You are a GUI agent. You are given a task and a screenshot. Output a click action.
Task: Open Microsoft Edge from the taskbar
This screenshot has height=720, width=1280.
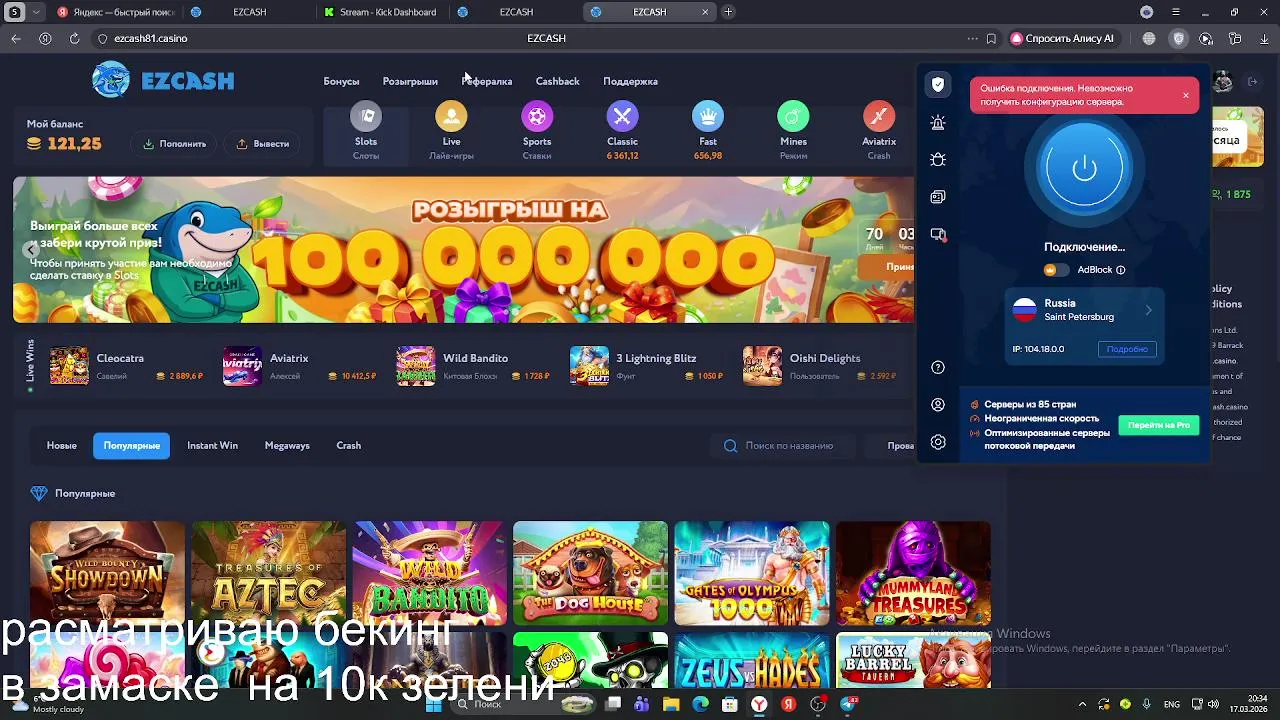700,704
